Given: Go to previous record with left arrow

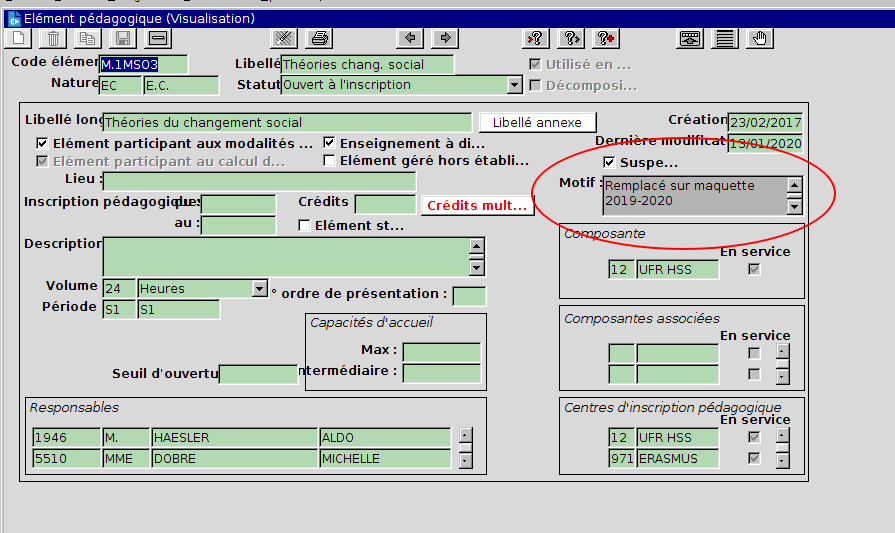Looking at the screenshot, I should tap(410, 39).
